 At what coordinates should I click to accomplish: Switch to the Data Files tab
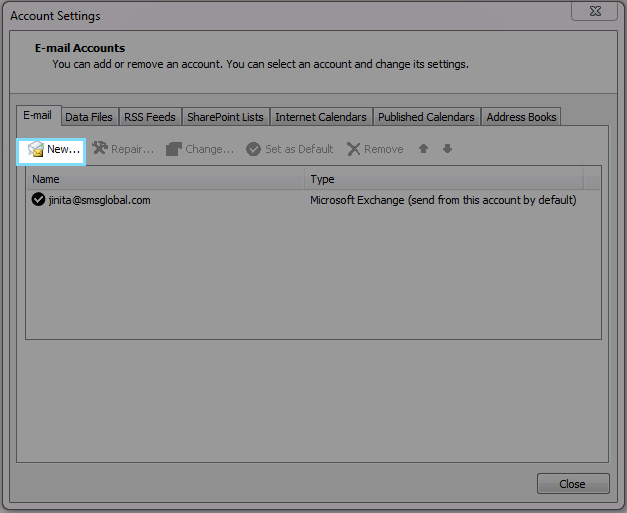tap(88, 117)
